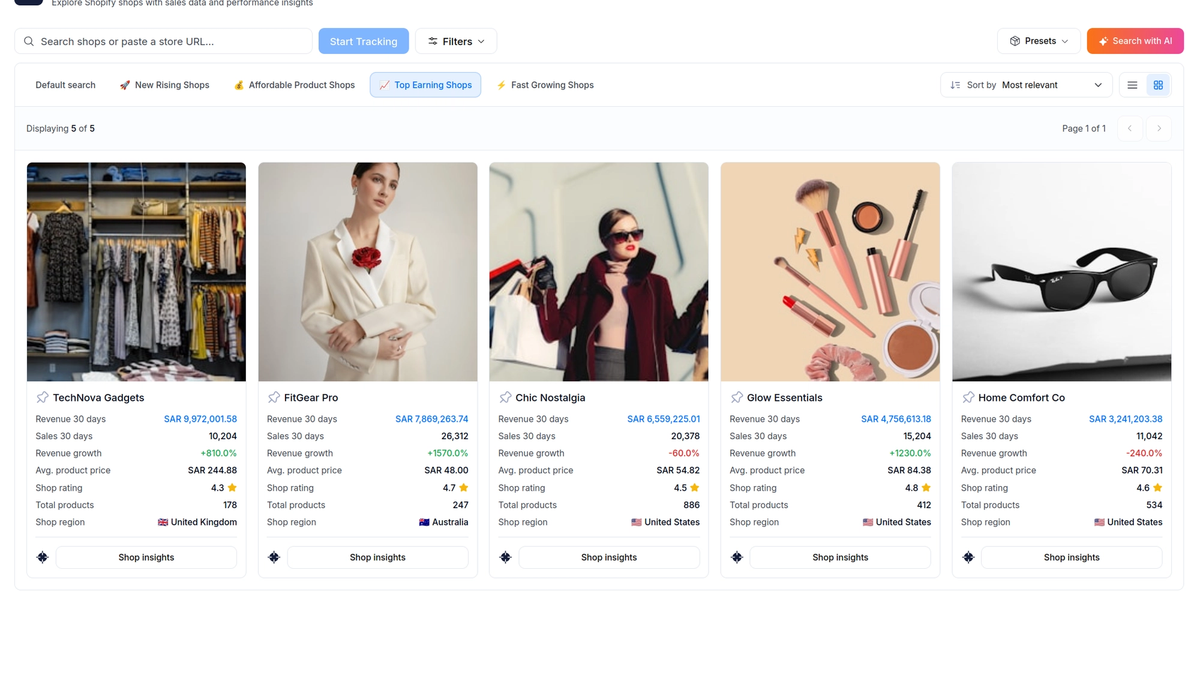This screenshot has height=675, width=1200.
Task: Click the Displaying 5 of 5 text
Action: pos(61,128)
